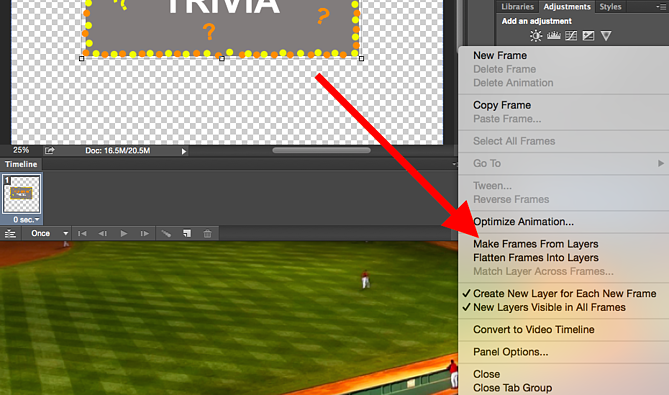Click Optimize Animation... menu entry

pyautogui.click(x=523, y=222)
